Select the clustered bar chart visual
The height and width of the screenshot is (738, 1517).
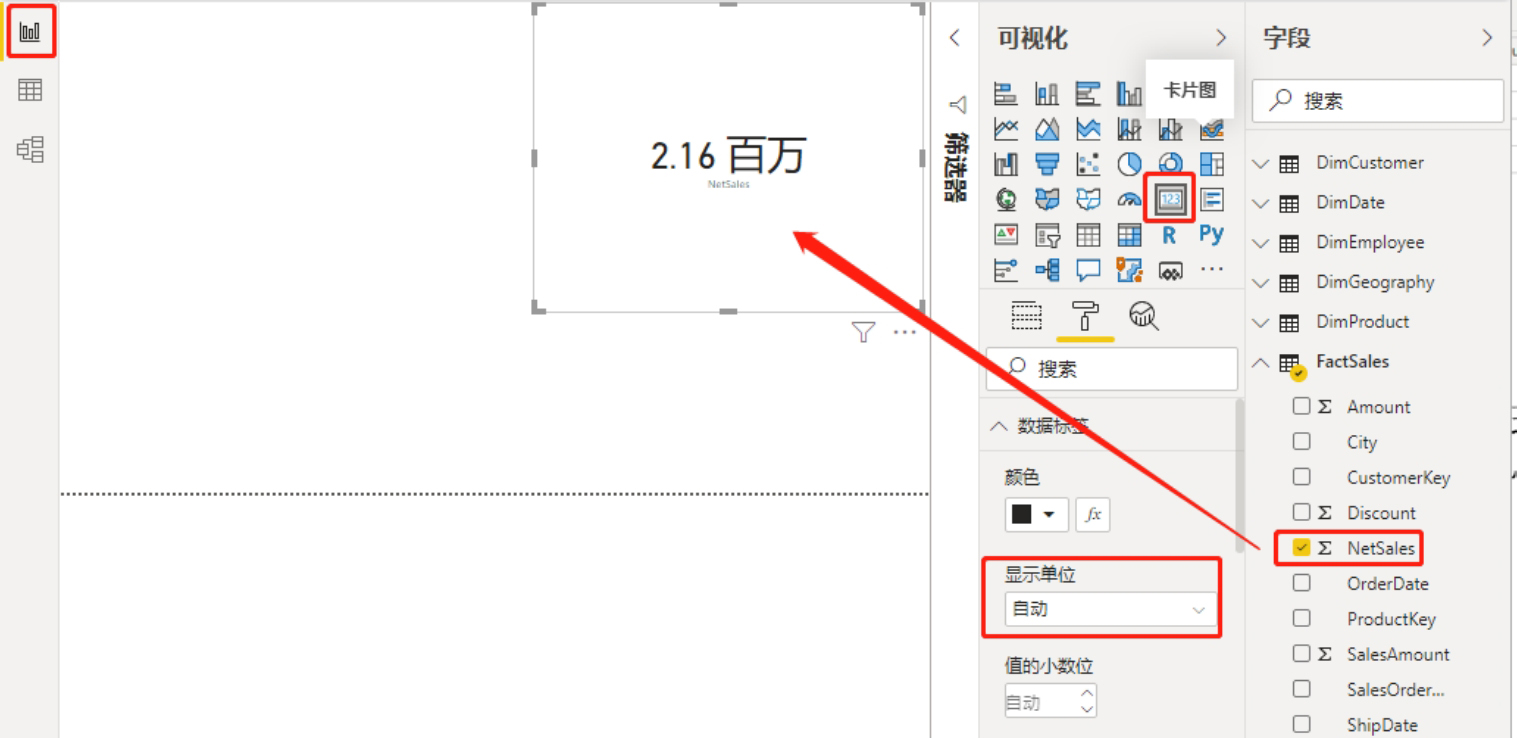[x=1088, y=95]
